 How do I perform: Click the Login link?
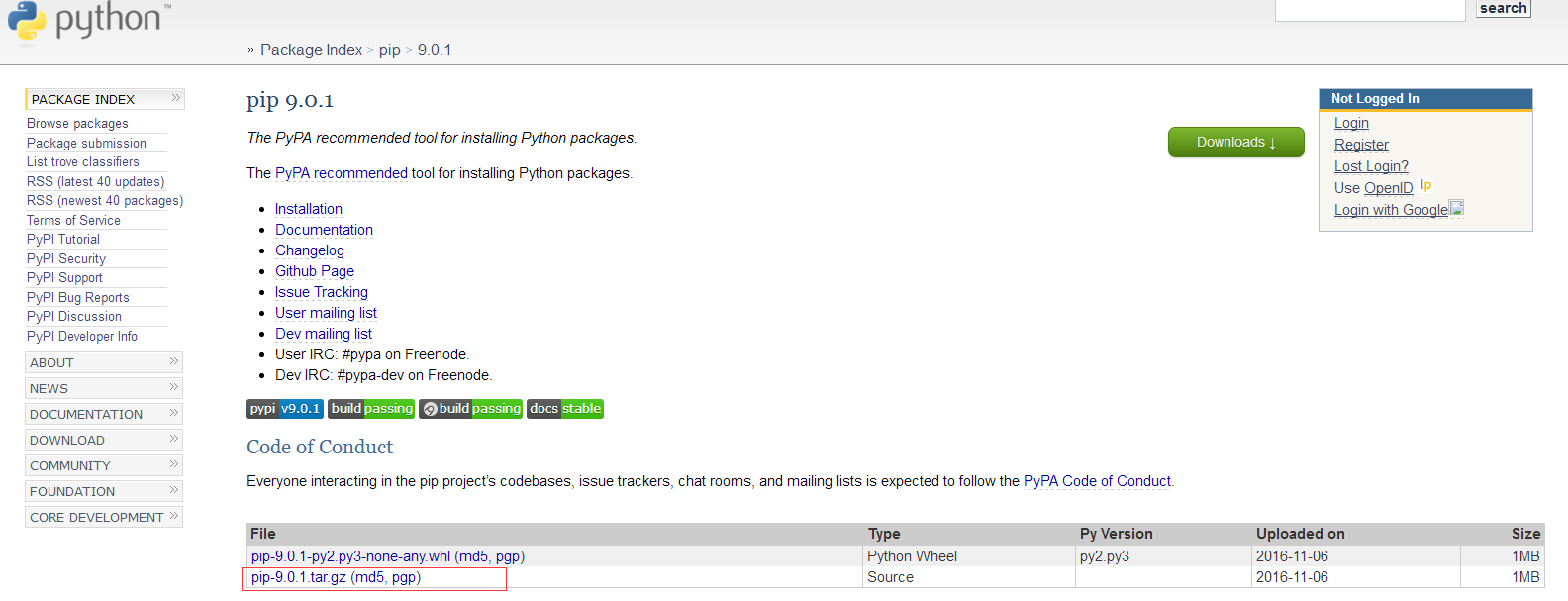click(x=1351, y=123)
